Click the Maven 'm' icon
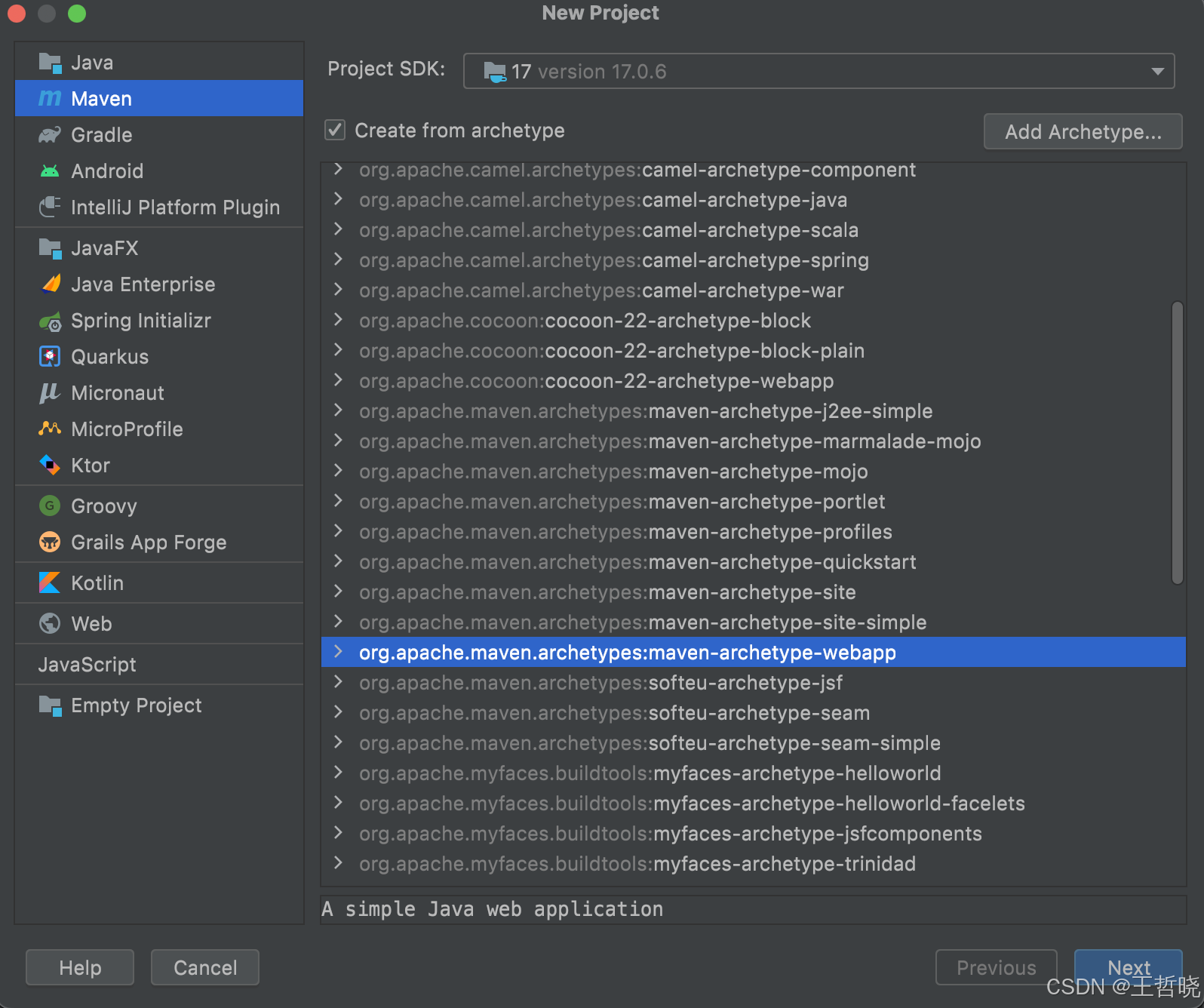Image resolution: width=1204 pixels, height=1008 pixels. (x=50, y=99)
